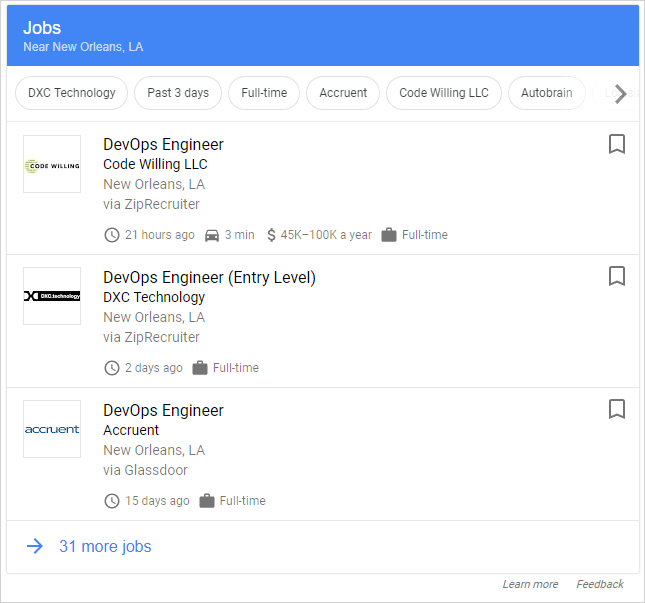This screenshot has width=645, height=603.
Task: Show more filter chips with right chevron
Action: [620, 94]
